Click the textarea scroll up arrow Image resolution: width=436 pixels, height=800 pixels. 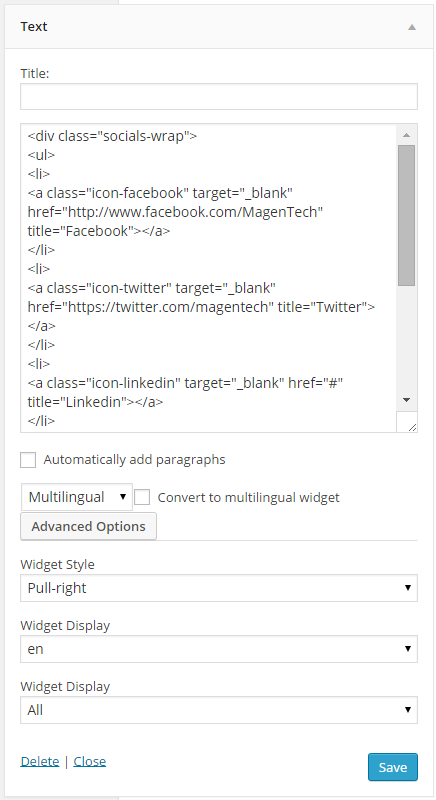(406, 135)
